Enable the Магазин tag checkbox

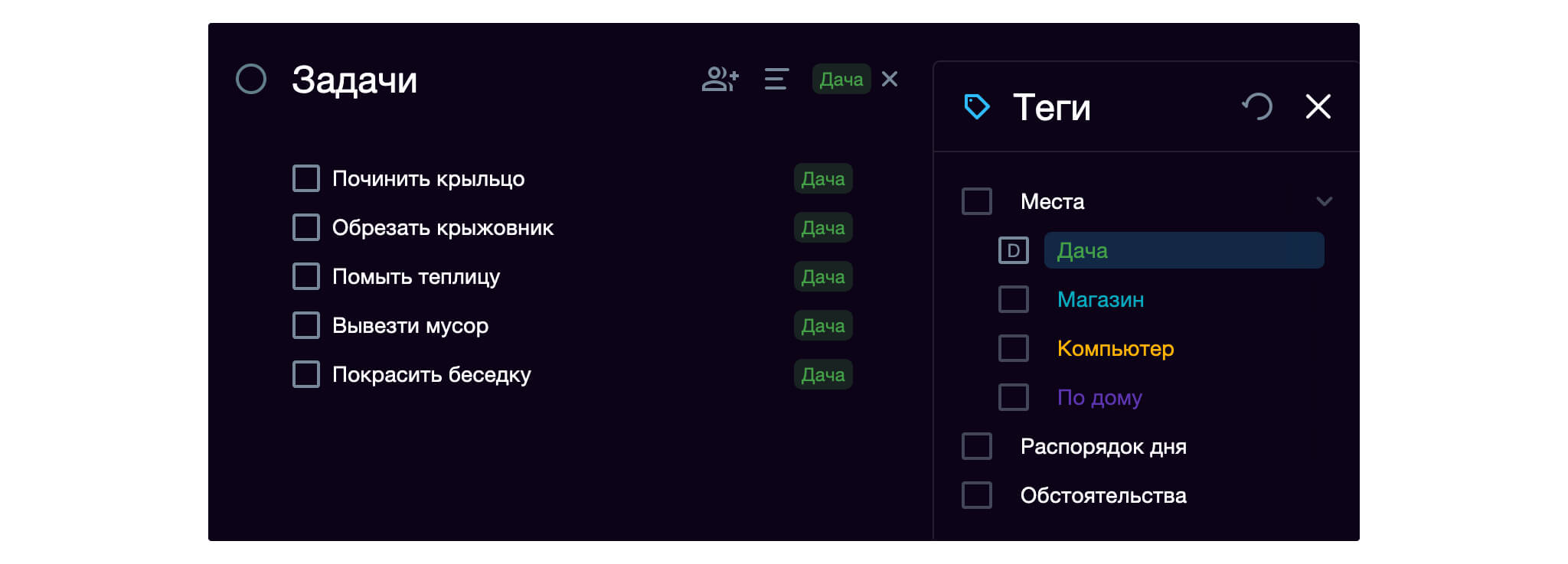[x=1013, y=299]
